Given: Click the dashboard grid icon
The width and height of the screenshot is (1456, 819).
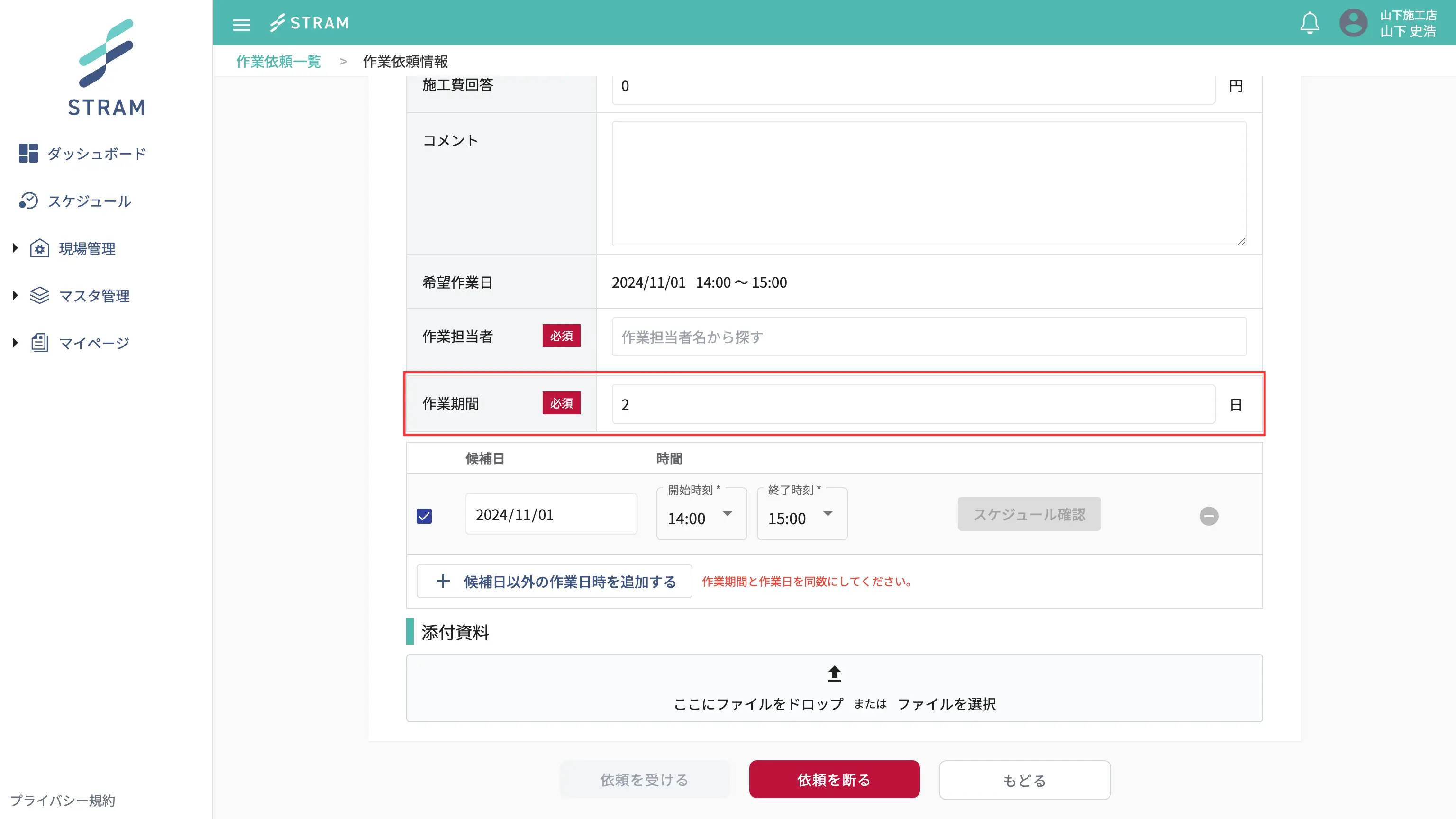Looking at the screenshot, I should (28, 153).
